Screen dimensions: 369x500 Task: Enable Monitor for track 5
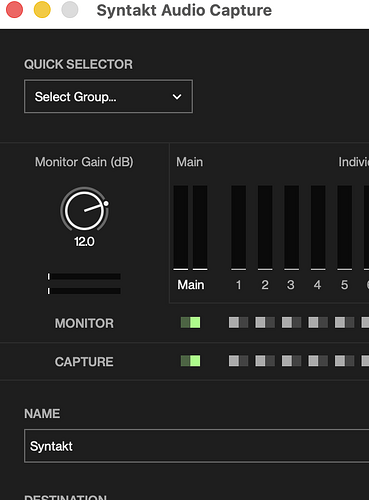pyautogui.click(x=344, y=322)
